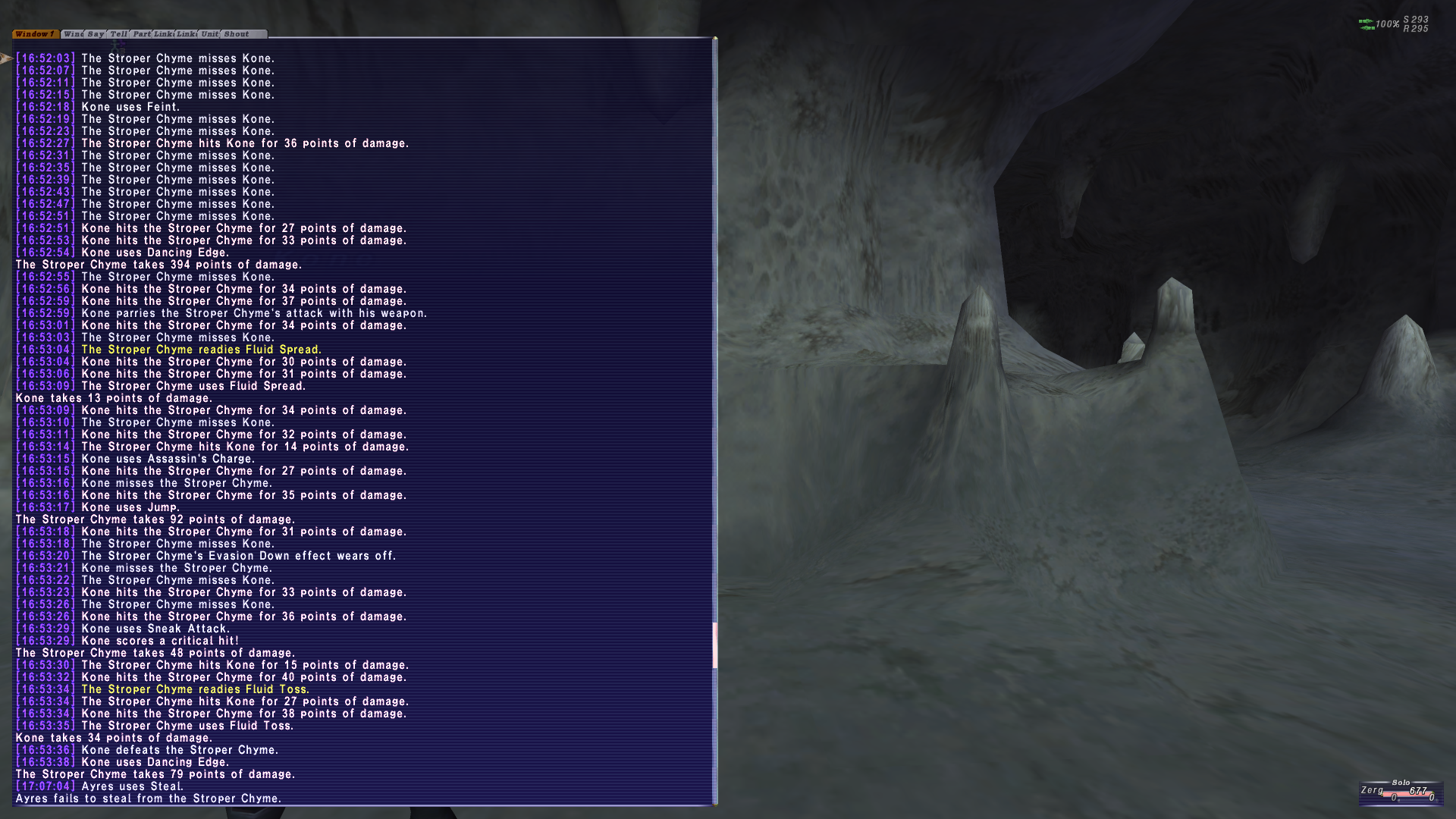Click the green network connection arrows icon
This screenshot has width=1456, height=819.
pos(1366,24)
